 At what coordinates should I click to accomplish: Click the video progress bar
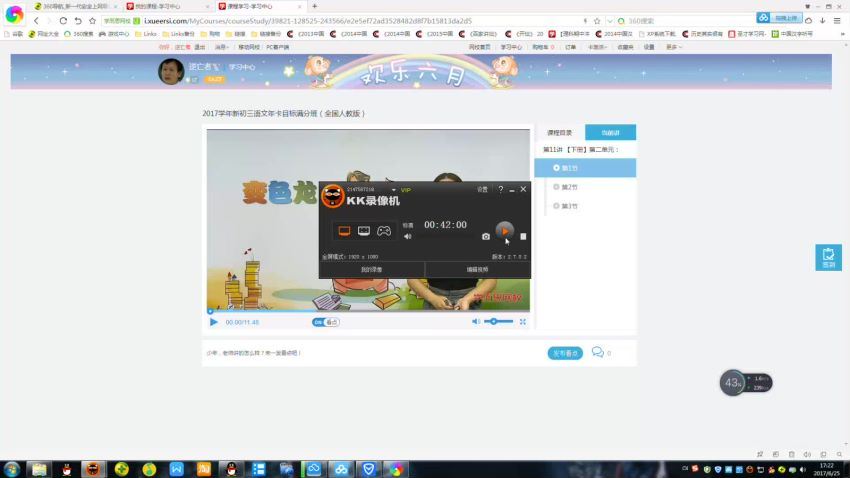click(x=368, y=311)
